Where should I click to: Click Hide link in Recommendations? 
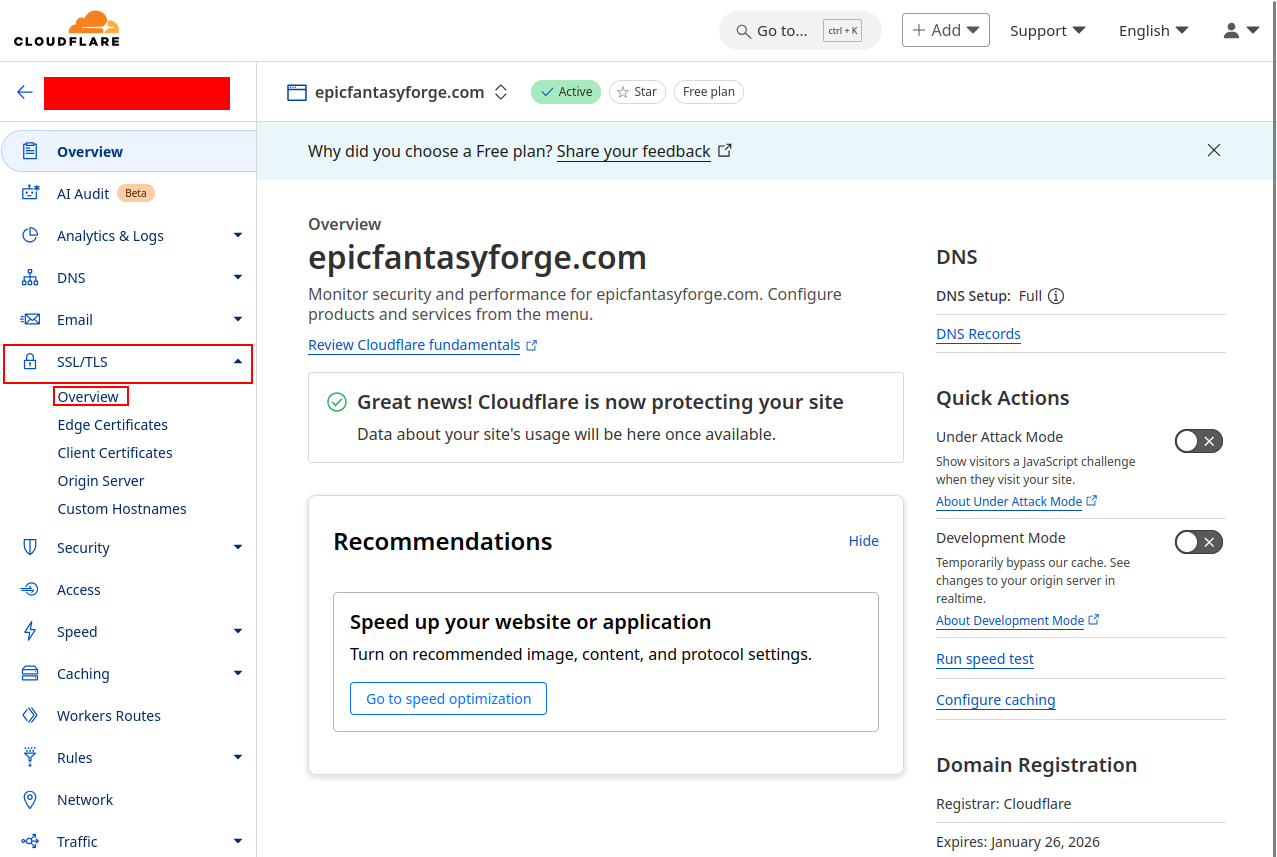point(864,541)
